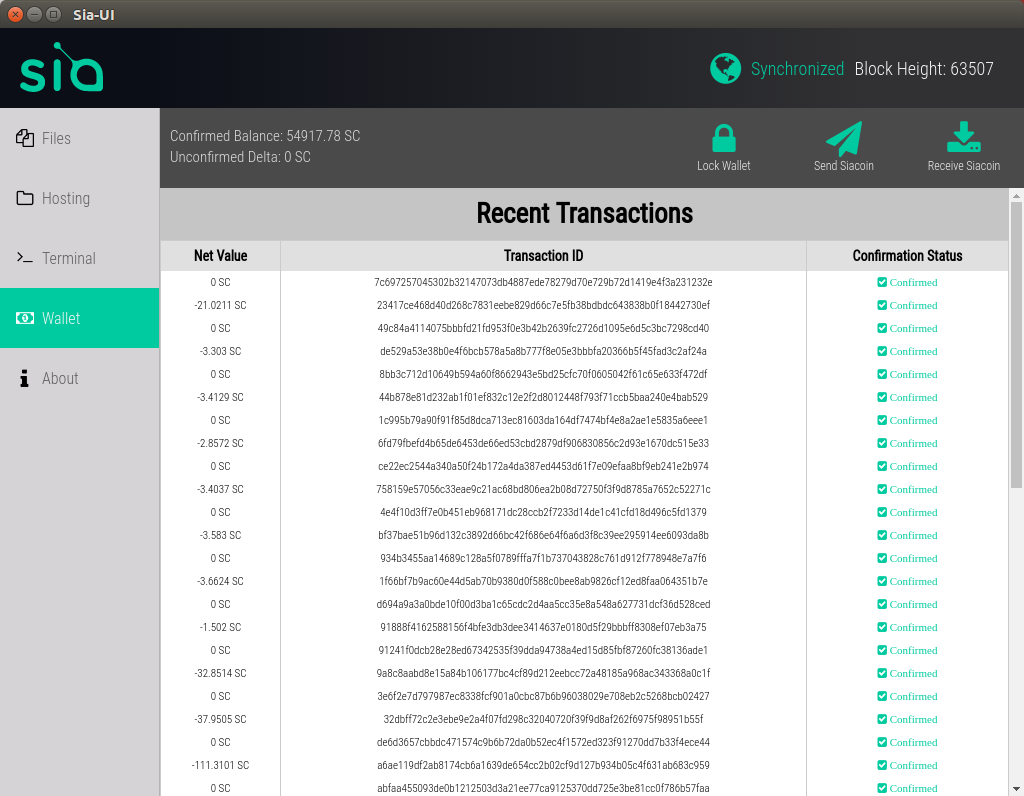The height and width of the screenshot is (796, 1024).
Task: Click confirmed checkmark for transaction ce22ec25...
Action: (882, 466)
